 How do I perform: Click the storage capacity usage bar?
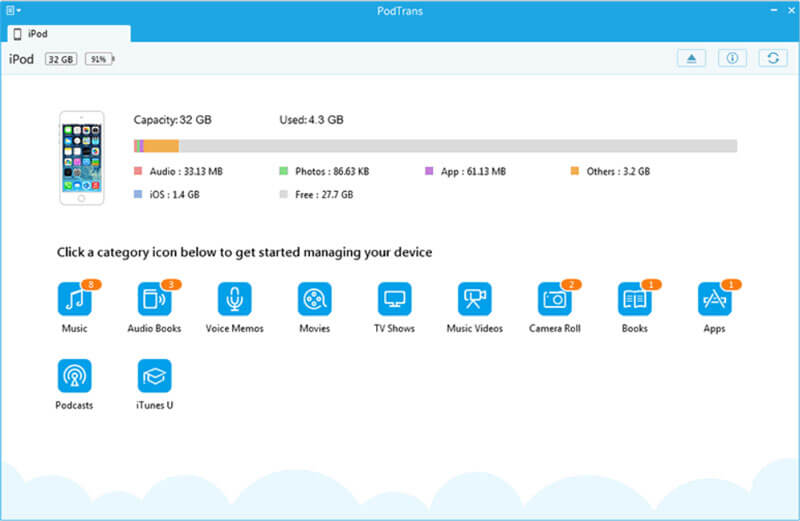pos(435,146)
